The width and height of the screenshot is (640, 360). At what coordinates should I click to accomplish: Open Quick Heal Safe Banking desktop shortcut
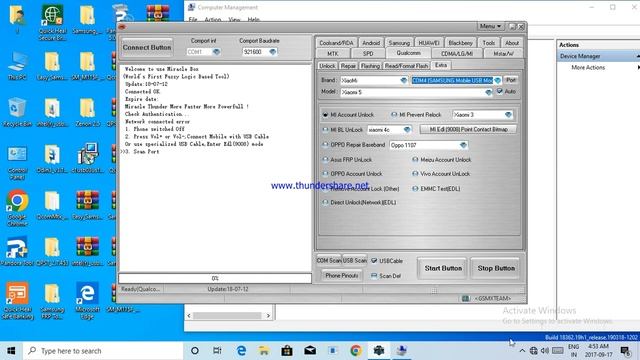click(17, 300)
